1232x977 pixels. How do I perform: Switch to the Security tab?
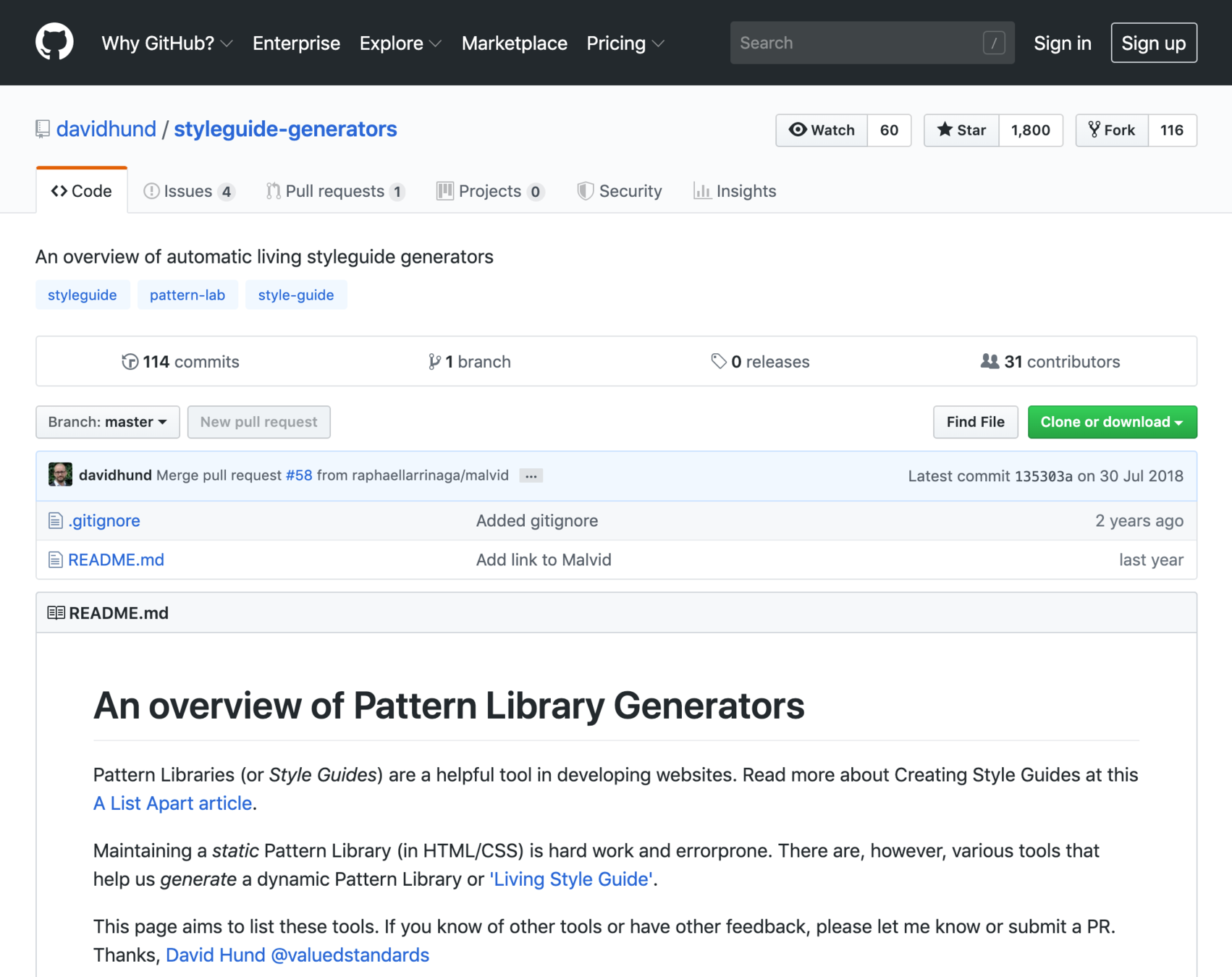click(620, 191)
